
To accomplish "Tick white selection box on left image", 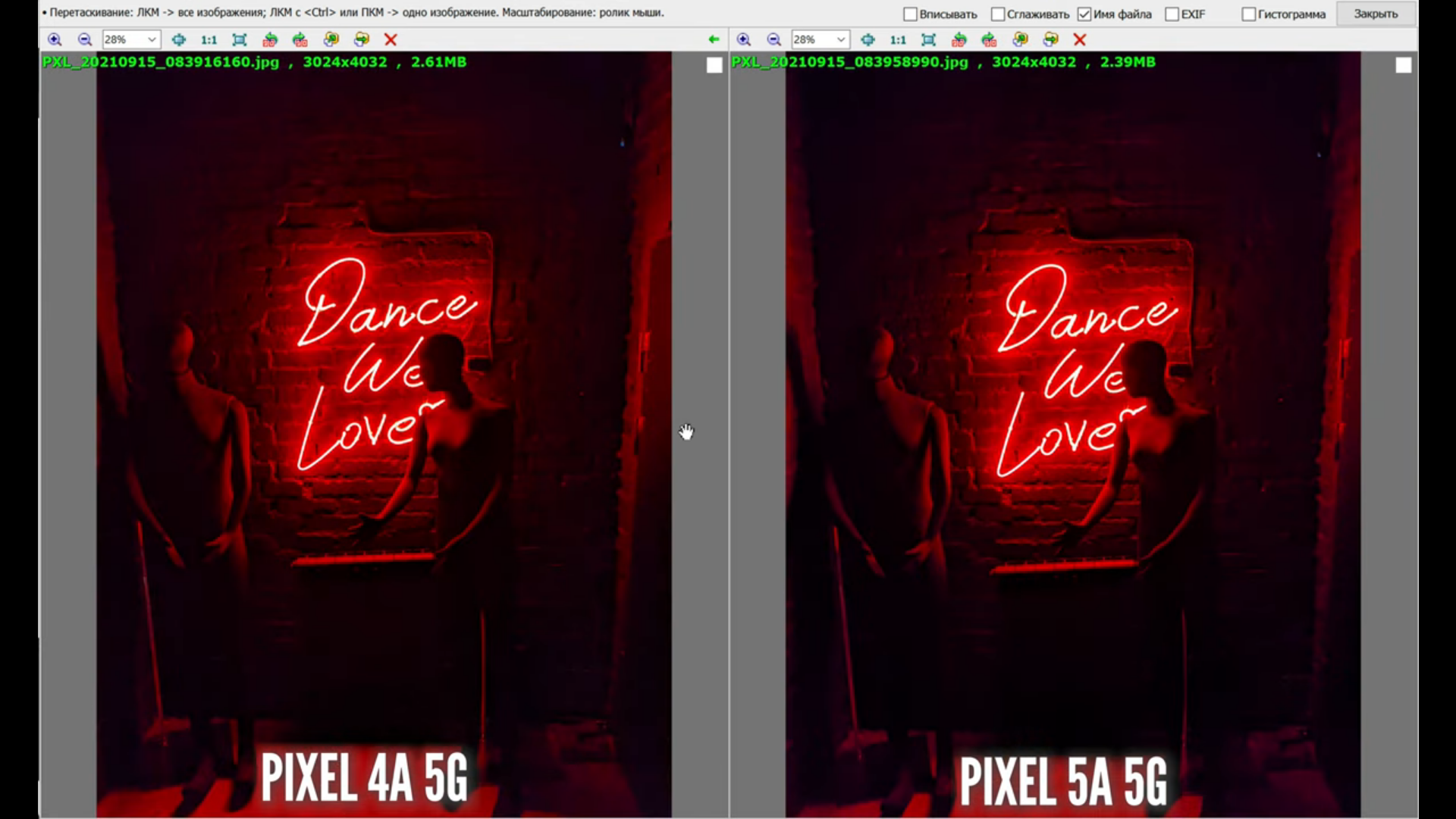I will point(714,65).
